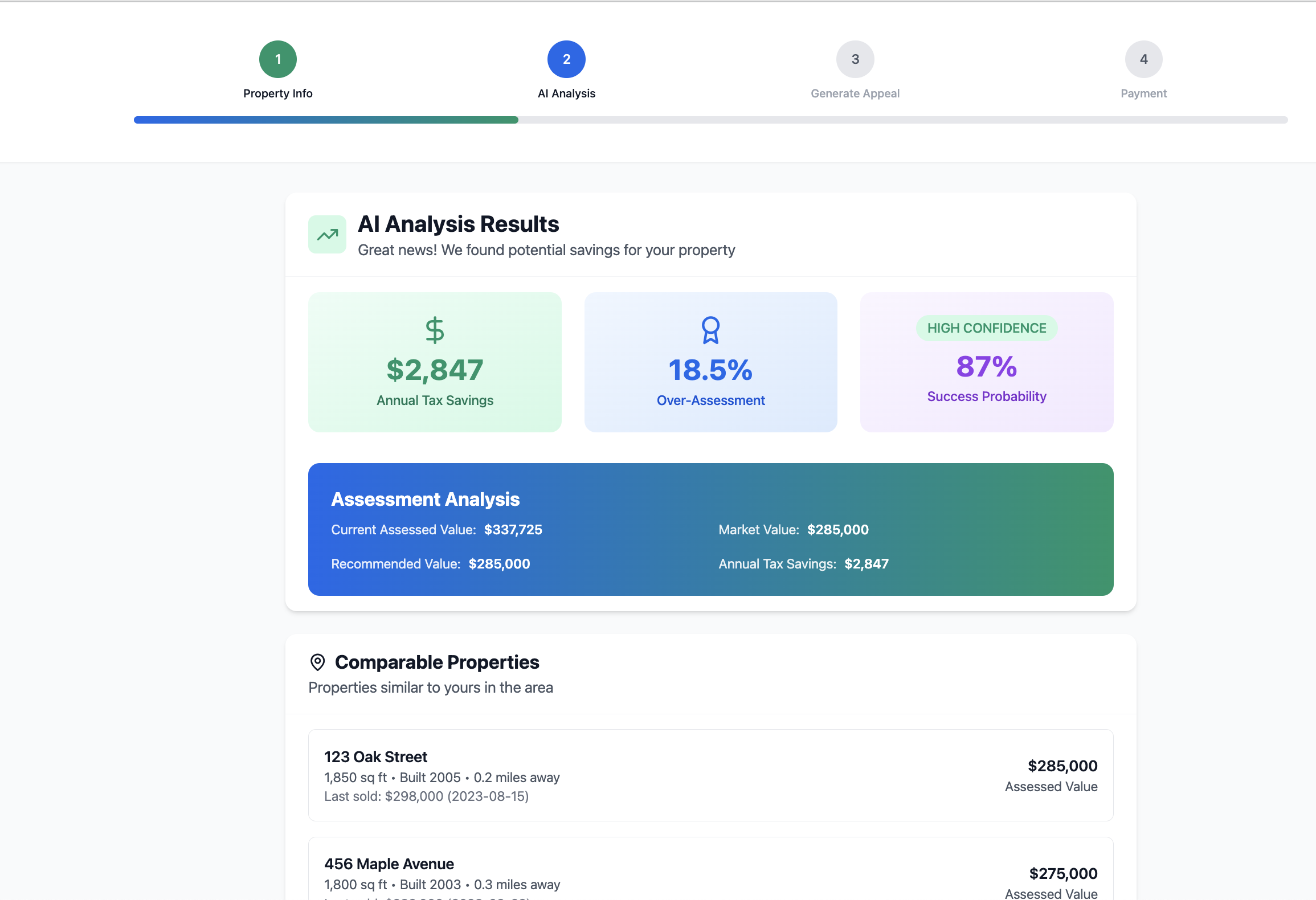1316x900 pixels.
Task: Click the AI Analysis Results heading
Action: point(458,224)
